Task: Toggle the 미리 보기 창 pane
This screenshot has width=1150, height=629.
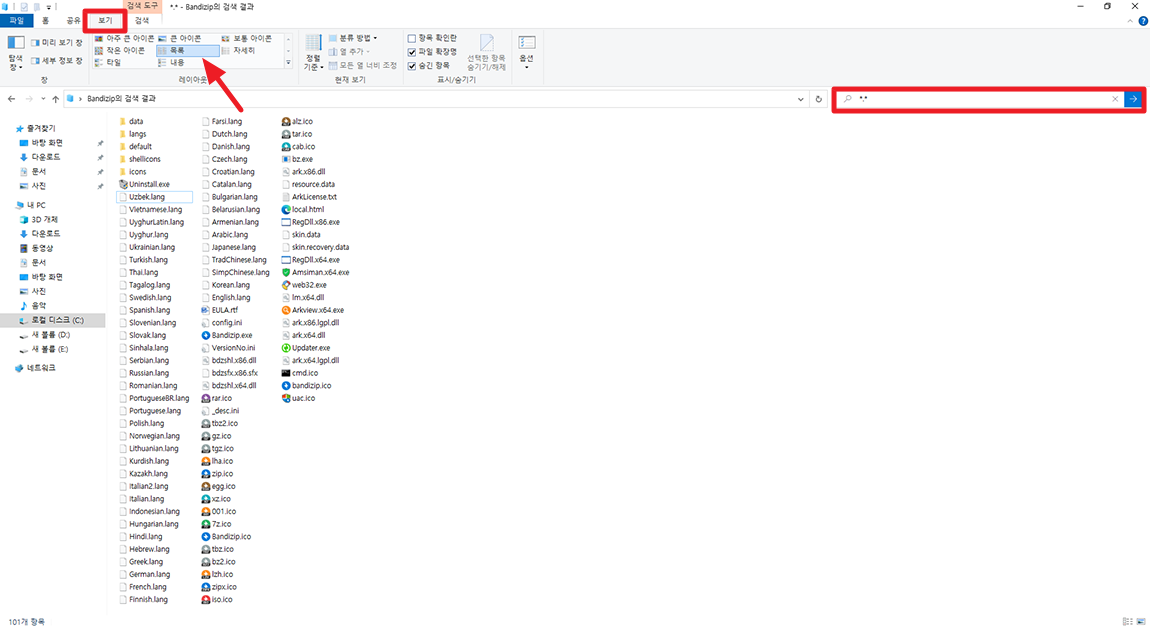Action: 57,43
